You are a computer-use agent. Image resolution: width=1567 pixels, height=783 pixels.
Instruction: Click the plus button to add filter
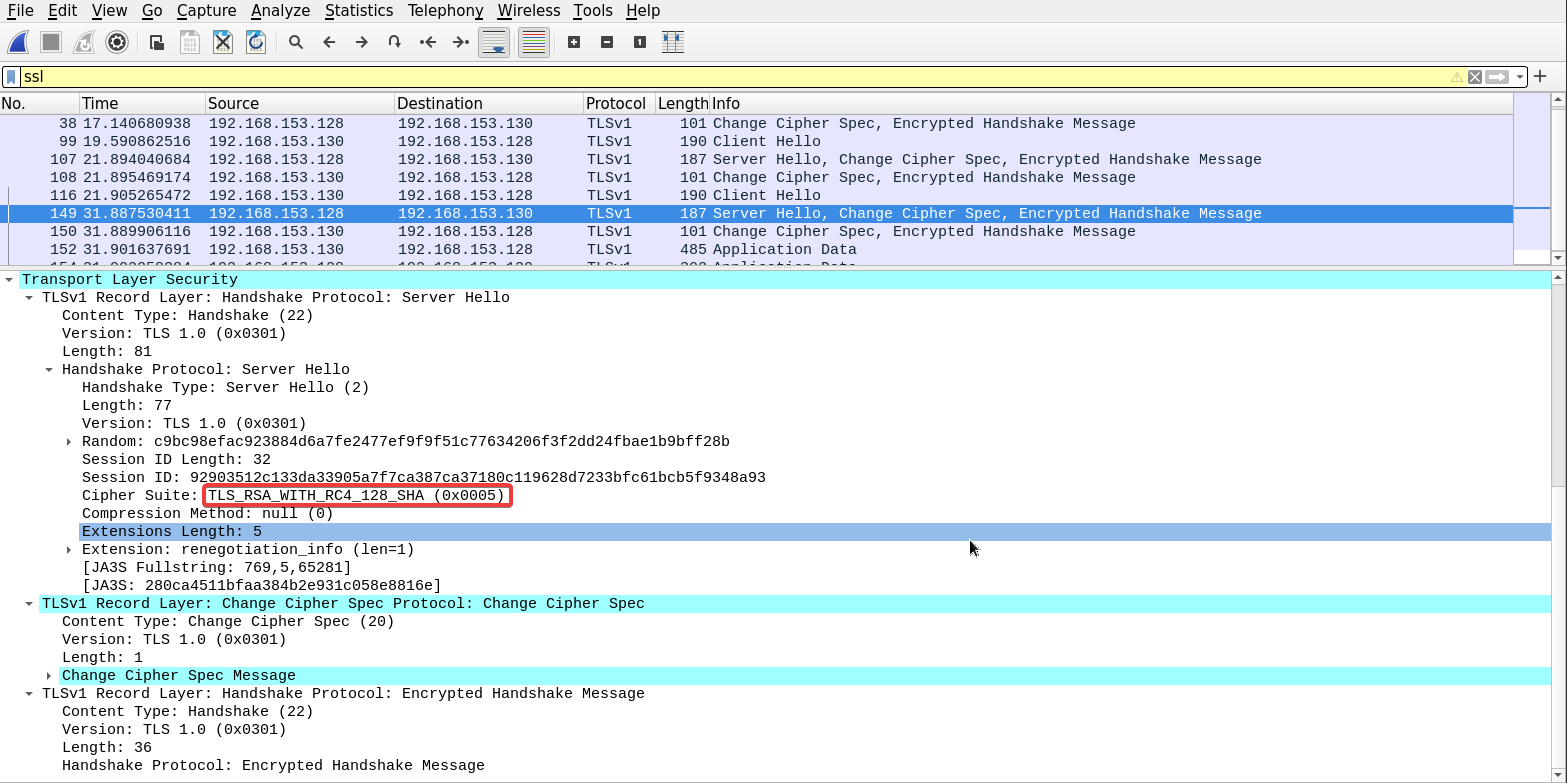click(1540, 77)
